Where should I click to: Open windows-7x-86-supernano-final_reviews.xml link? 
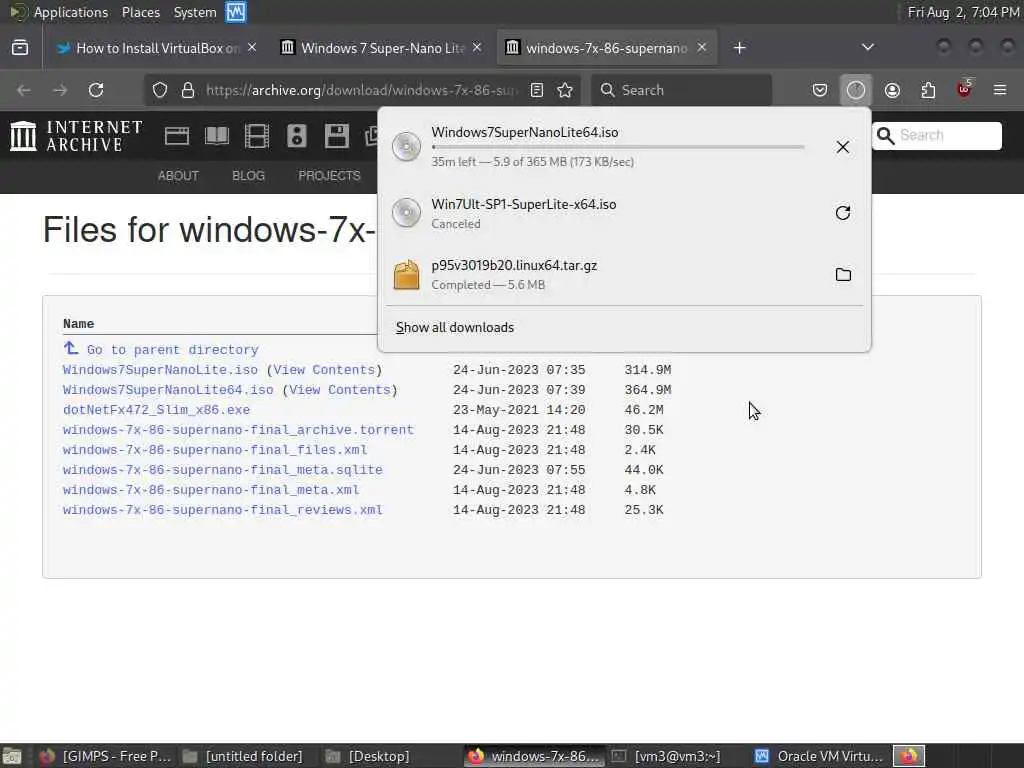[x=223, y=510]
